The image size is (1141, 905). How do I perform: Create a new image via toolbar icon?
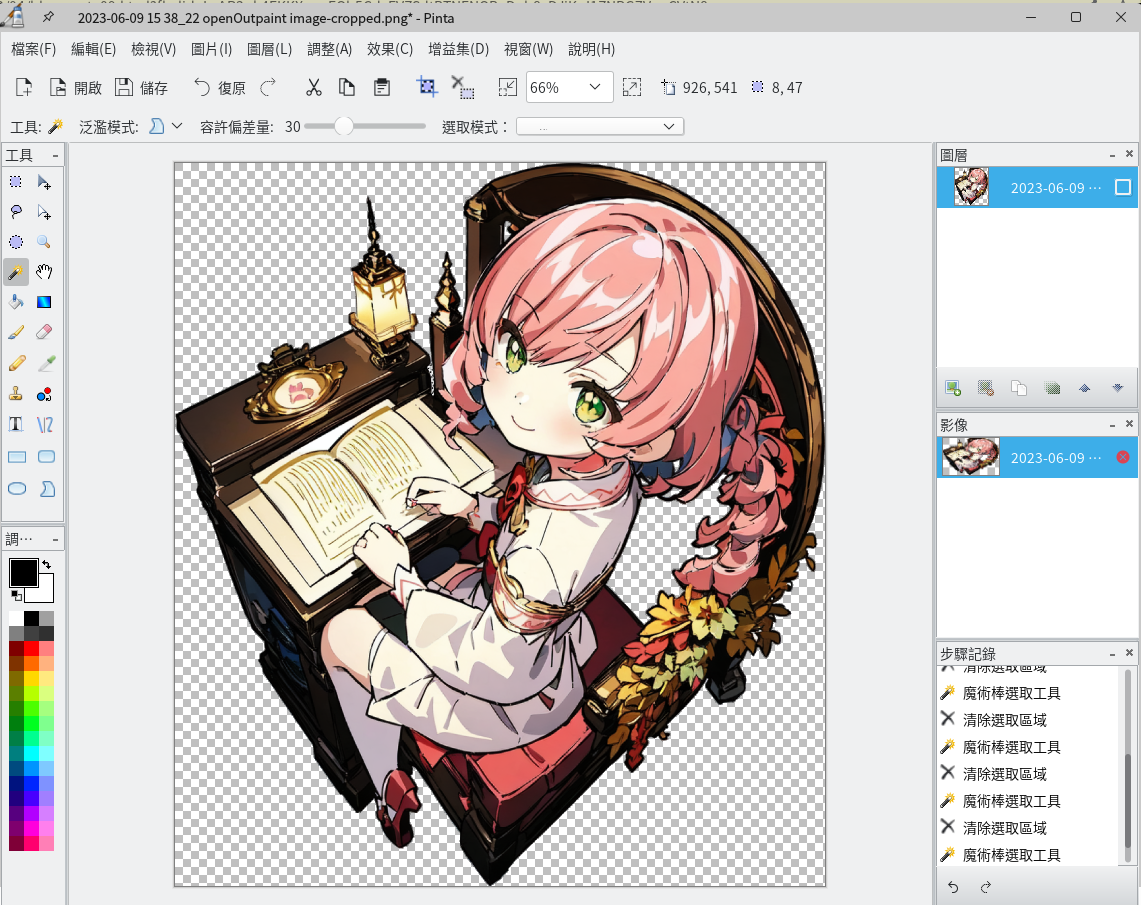[x=24, y=87]
